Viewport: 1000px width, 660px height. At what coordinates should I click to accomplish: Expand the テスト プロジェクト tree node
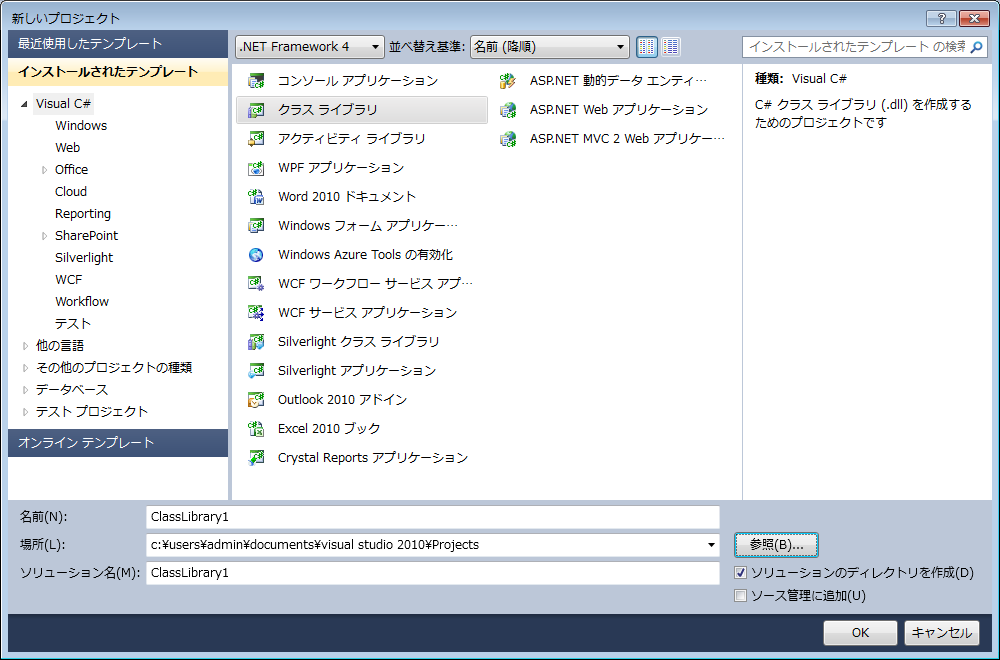(25, 412)
